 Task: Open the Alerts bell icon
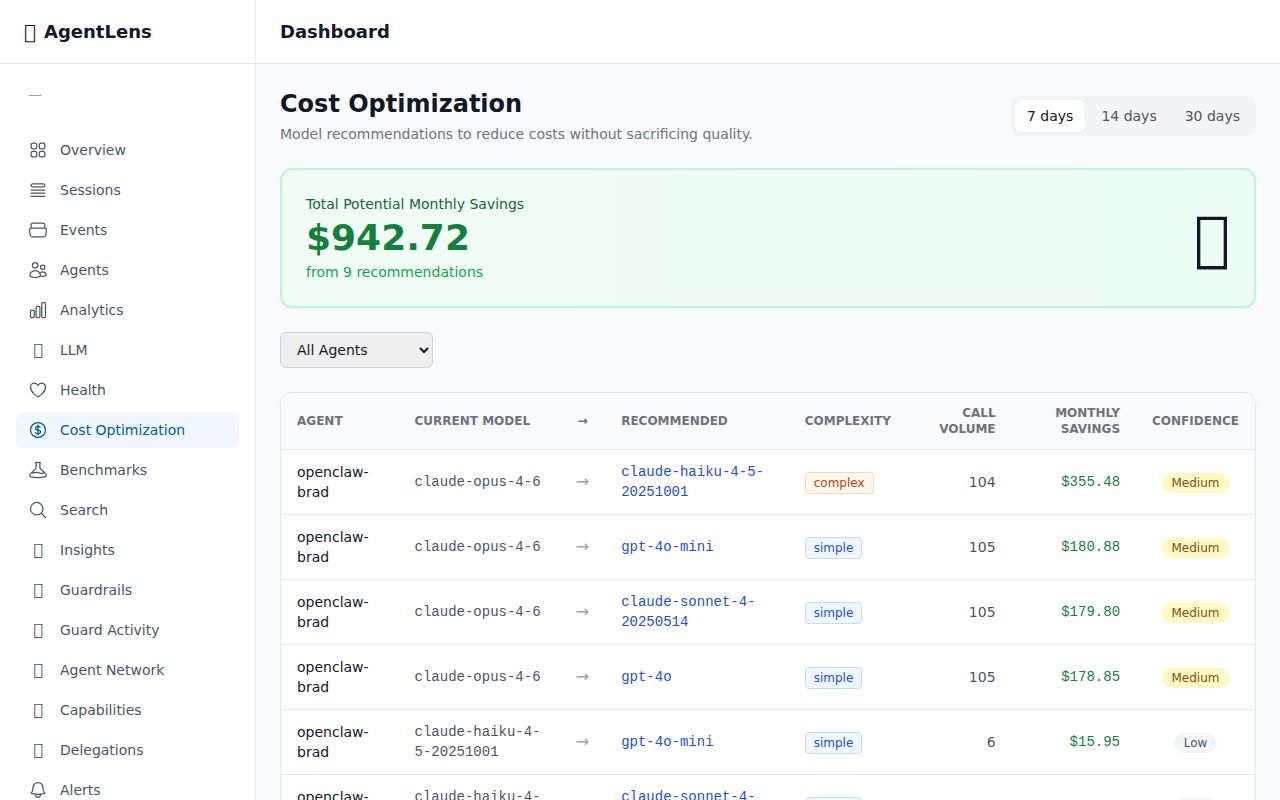coord(37,789)
